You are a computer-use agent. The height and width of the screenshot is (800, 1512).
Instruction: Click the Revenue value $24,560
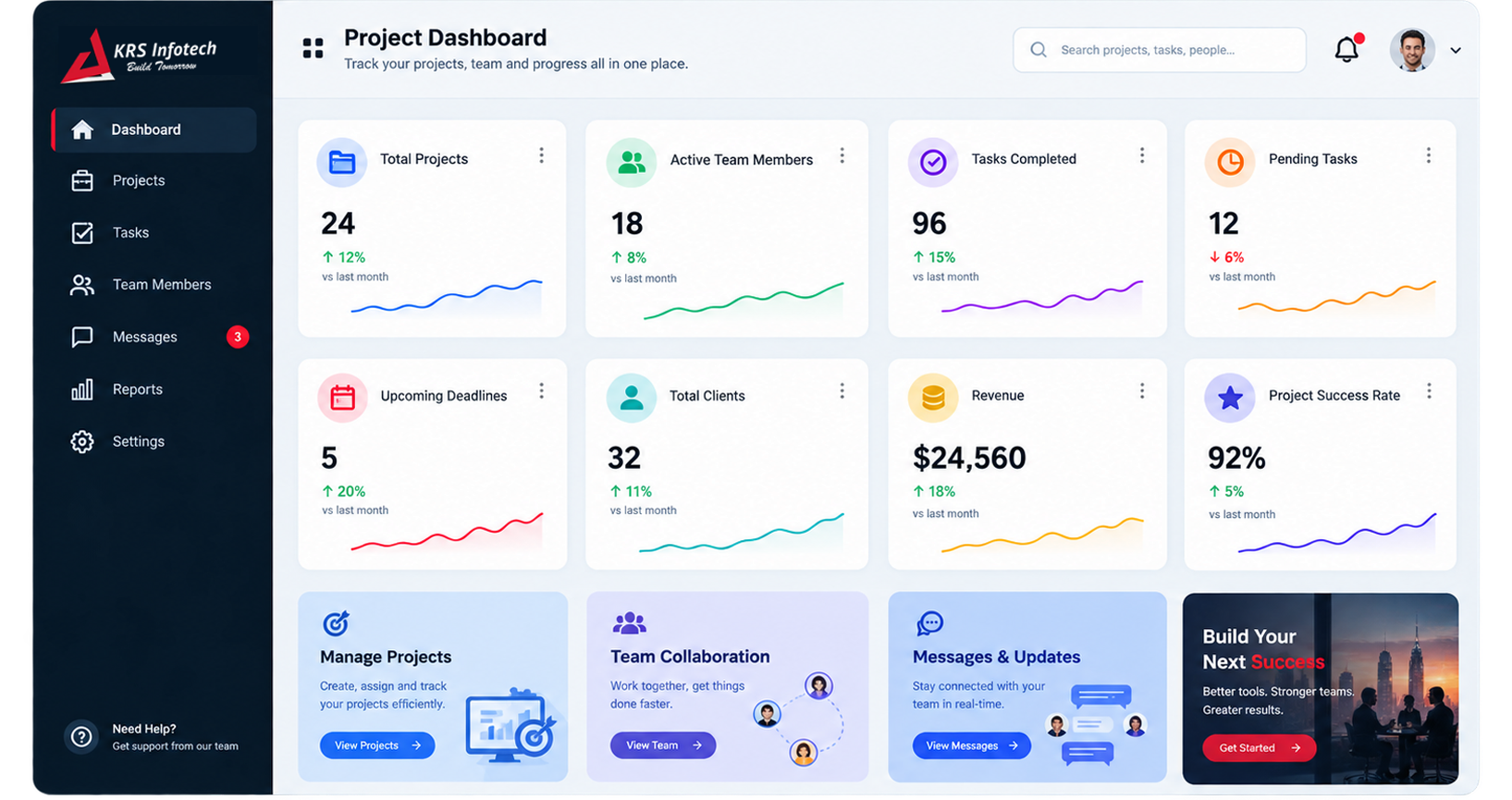pos(969,458)
